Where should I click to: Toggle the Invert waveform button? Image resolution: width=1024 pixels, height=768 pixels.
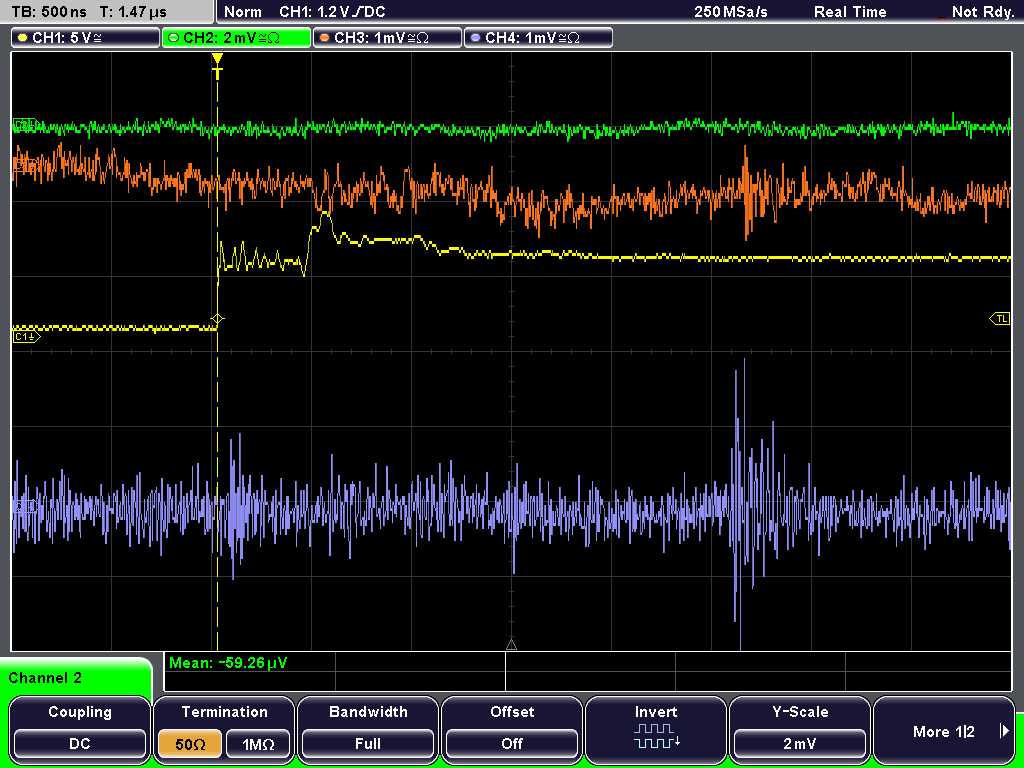(x=656, y=729)
